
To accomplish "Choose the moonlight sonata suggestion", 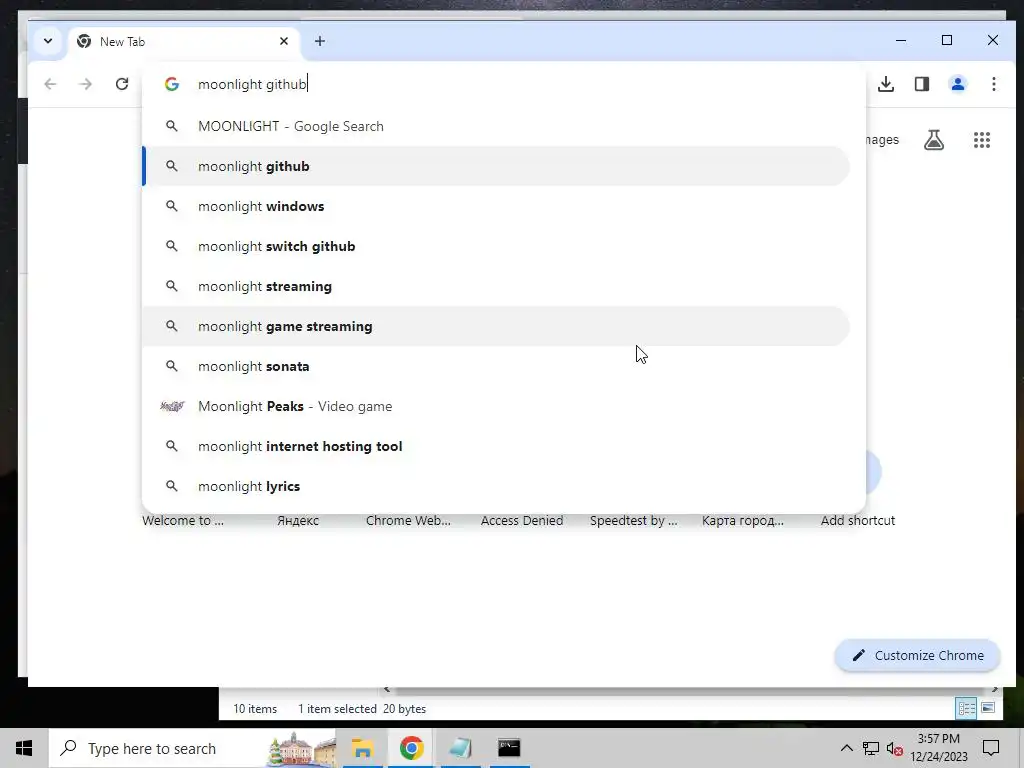I will [x=496, y=366].
